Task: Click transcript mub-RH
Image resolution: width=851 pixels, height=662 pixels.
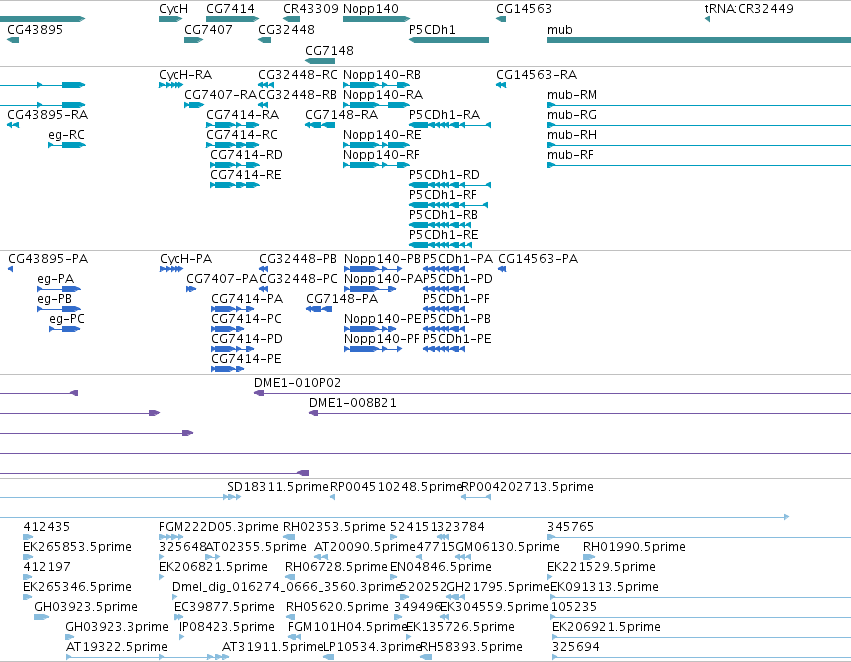Action: click(x=699, y=145)
